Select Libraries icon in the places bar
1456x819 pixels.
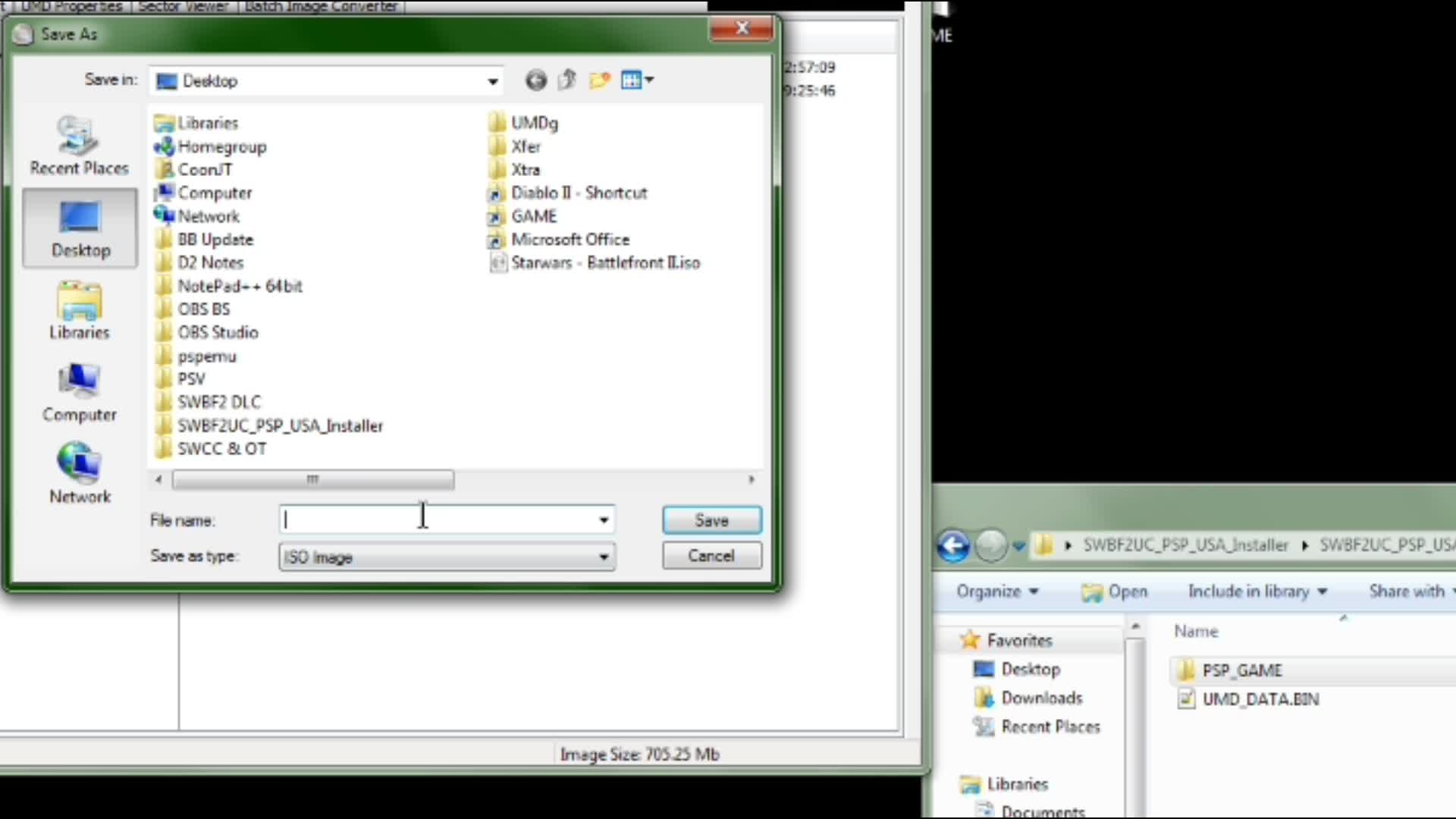[x=80, y=311]
